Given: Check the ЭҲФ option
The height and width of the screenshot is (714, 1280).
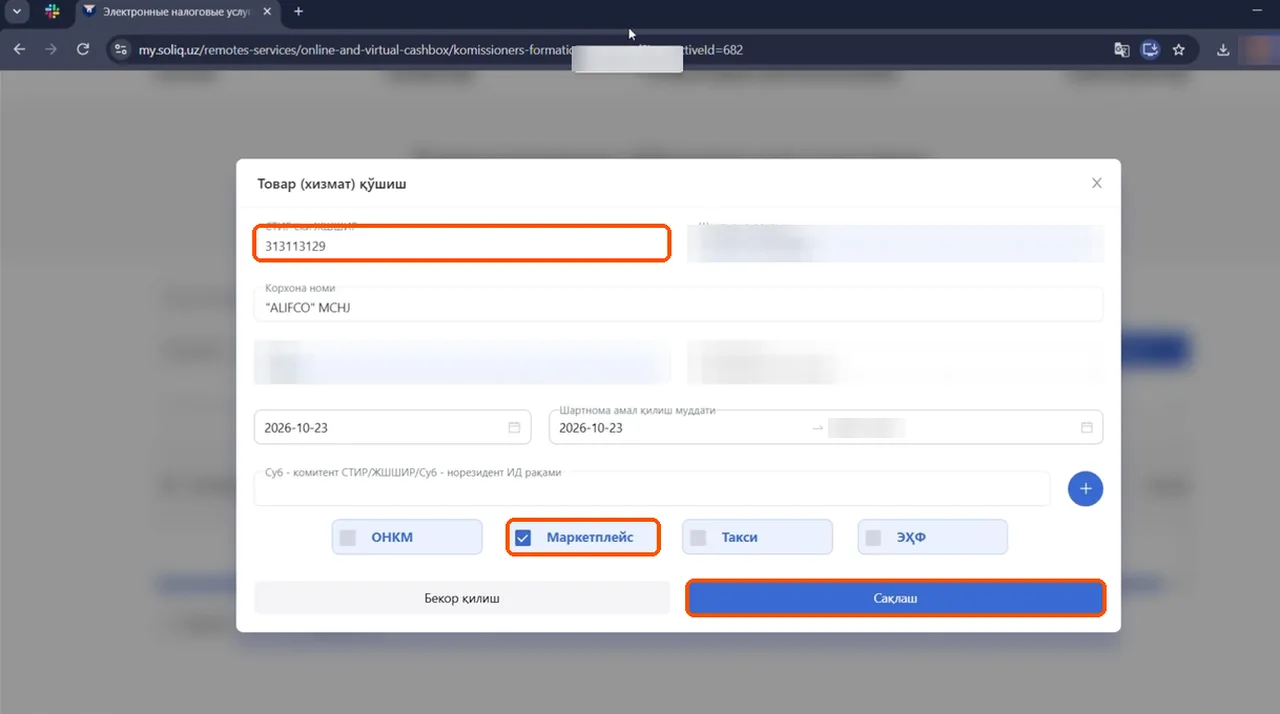Looking at the screenshot, I should 873,537.
